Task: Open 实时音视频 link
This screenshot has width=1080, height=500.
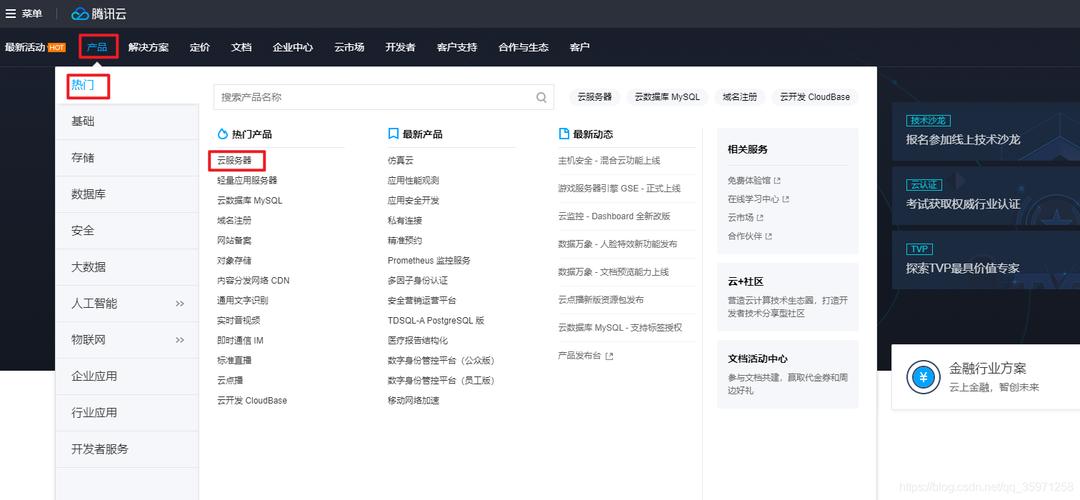Action: (x=238, y=320)
